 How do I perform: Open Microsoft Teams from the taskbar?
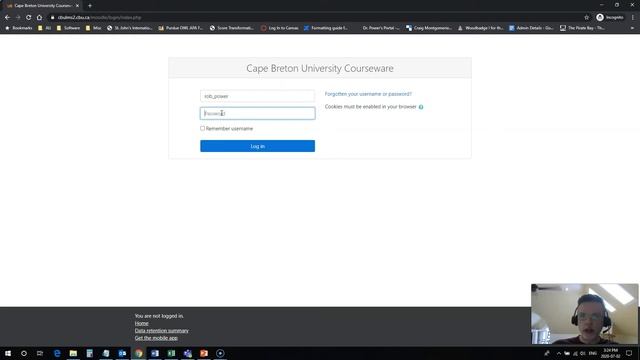[x=188, y=353]
